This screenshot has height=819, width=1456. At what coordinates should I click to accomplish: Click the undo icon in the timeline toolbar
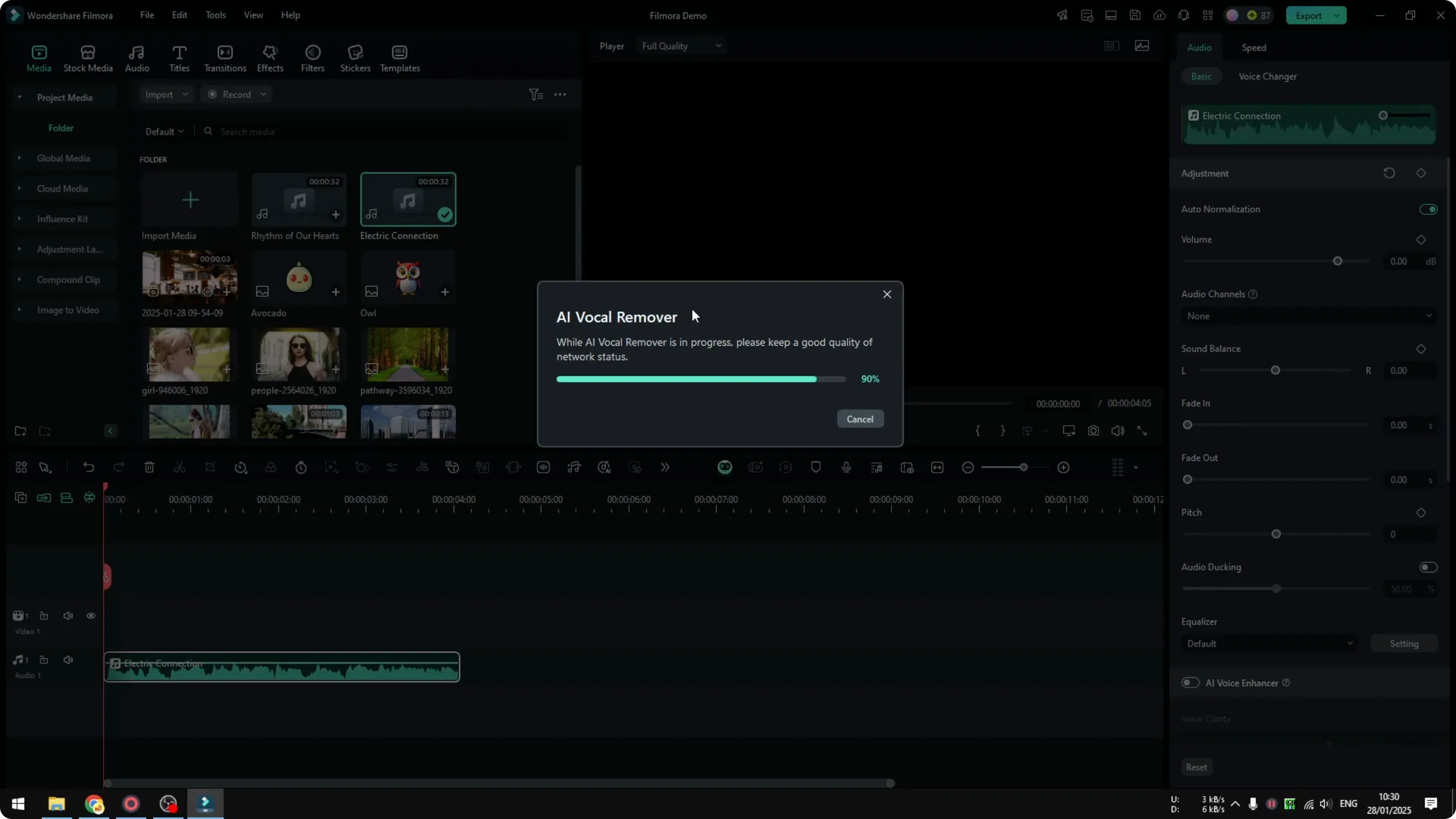(x=89, y=467)
